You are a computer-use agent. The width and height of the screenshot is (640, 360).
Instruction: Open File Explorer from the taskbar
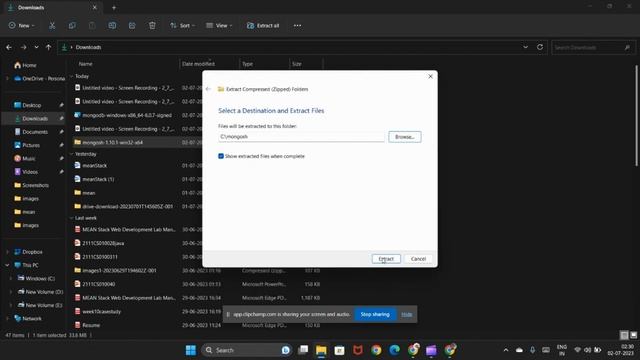tap(321, 350)
